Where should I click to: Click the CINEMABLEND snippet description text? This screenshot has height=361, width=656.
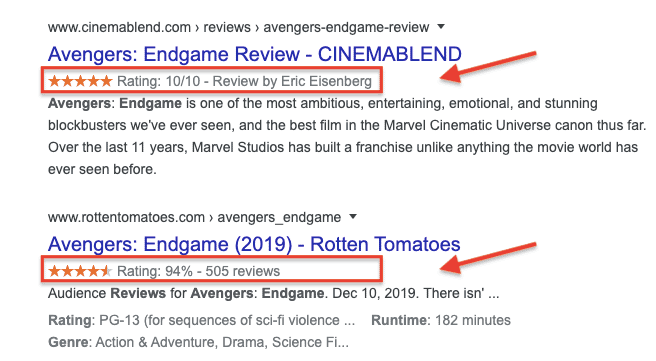click(347, 136)
